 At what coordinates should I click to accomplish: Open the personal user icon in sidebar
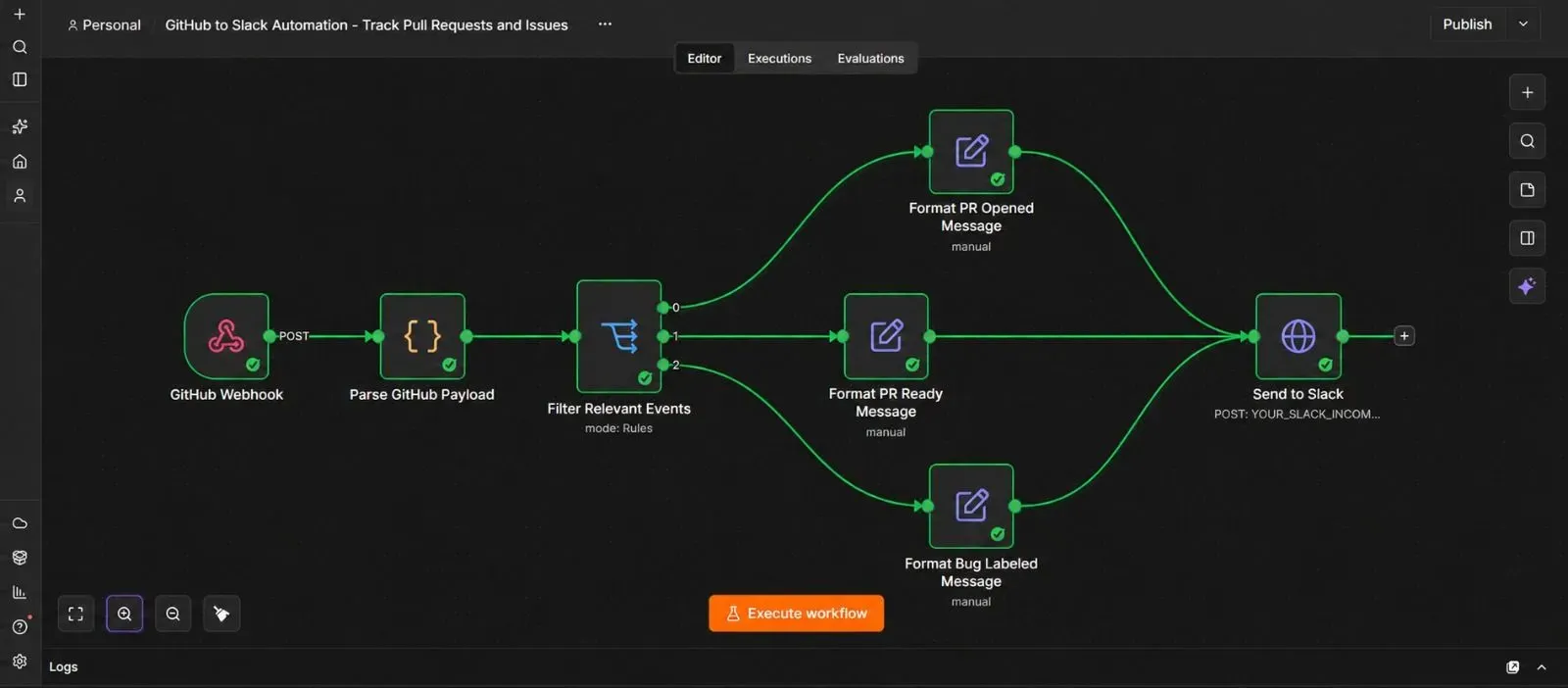20,196
